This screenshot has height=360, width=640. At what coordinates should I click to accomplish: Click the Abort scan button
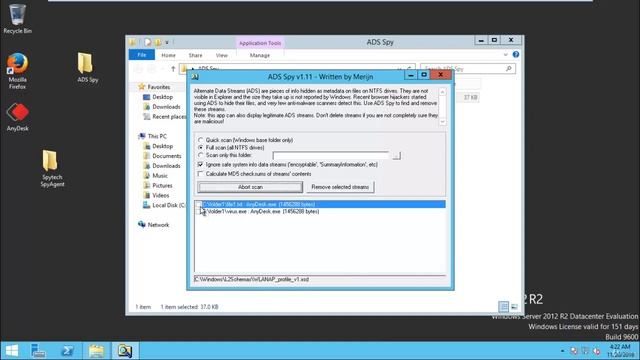click(250, 187)
